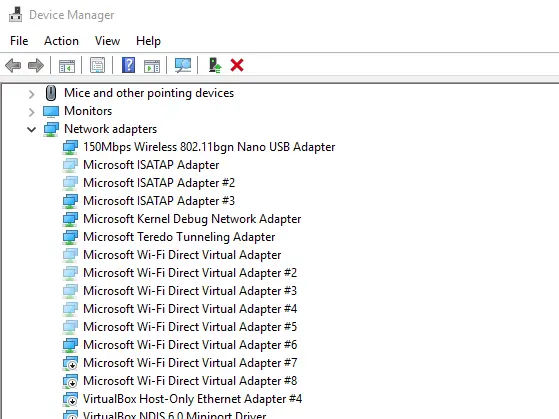
Task: Open the File menu
Action: [x=19, y=41]
